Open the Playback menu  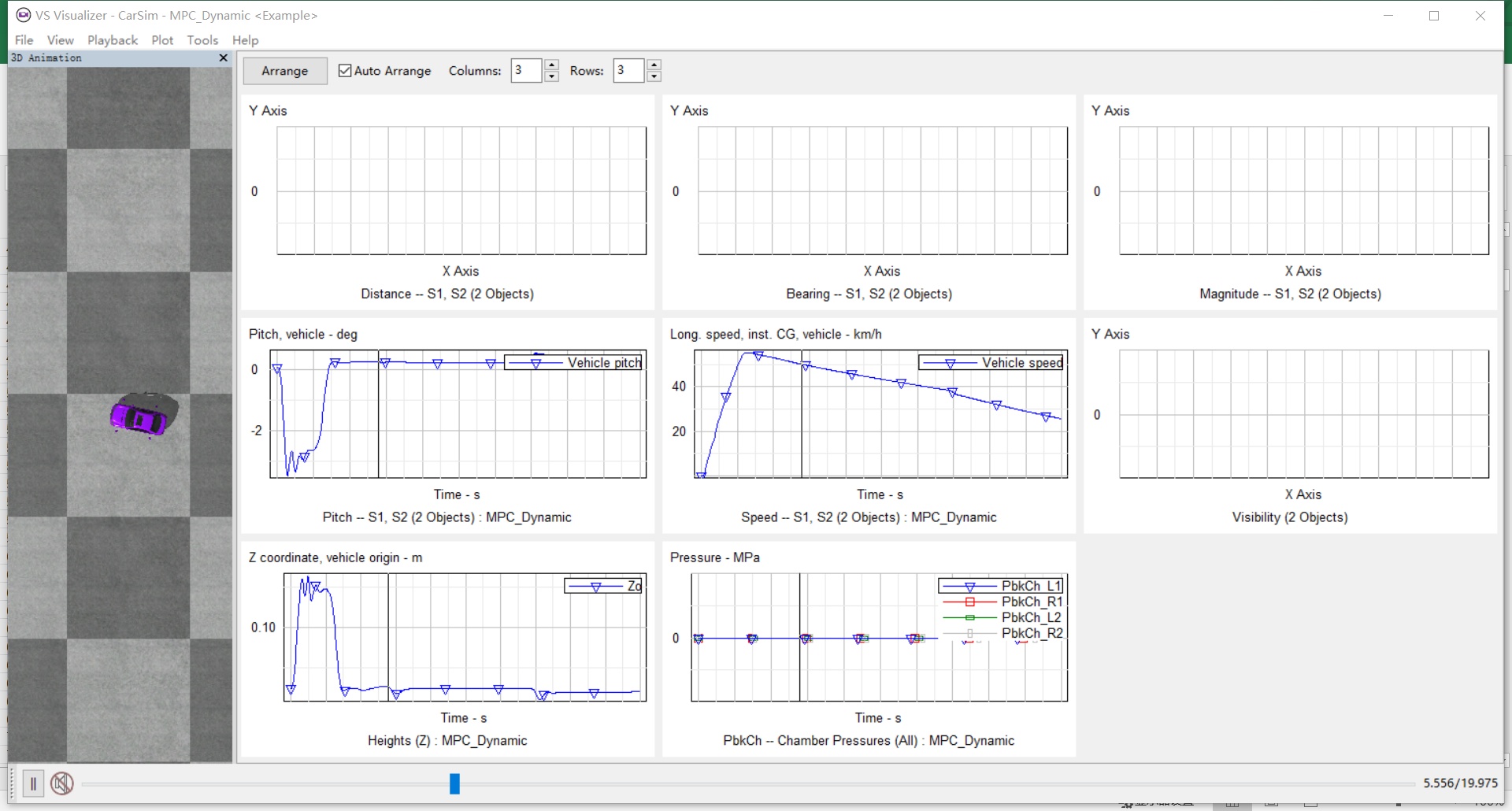112,39
